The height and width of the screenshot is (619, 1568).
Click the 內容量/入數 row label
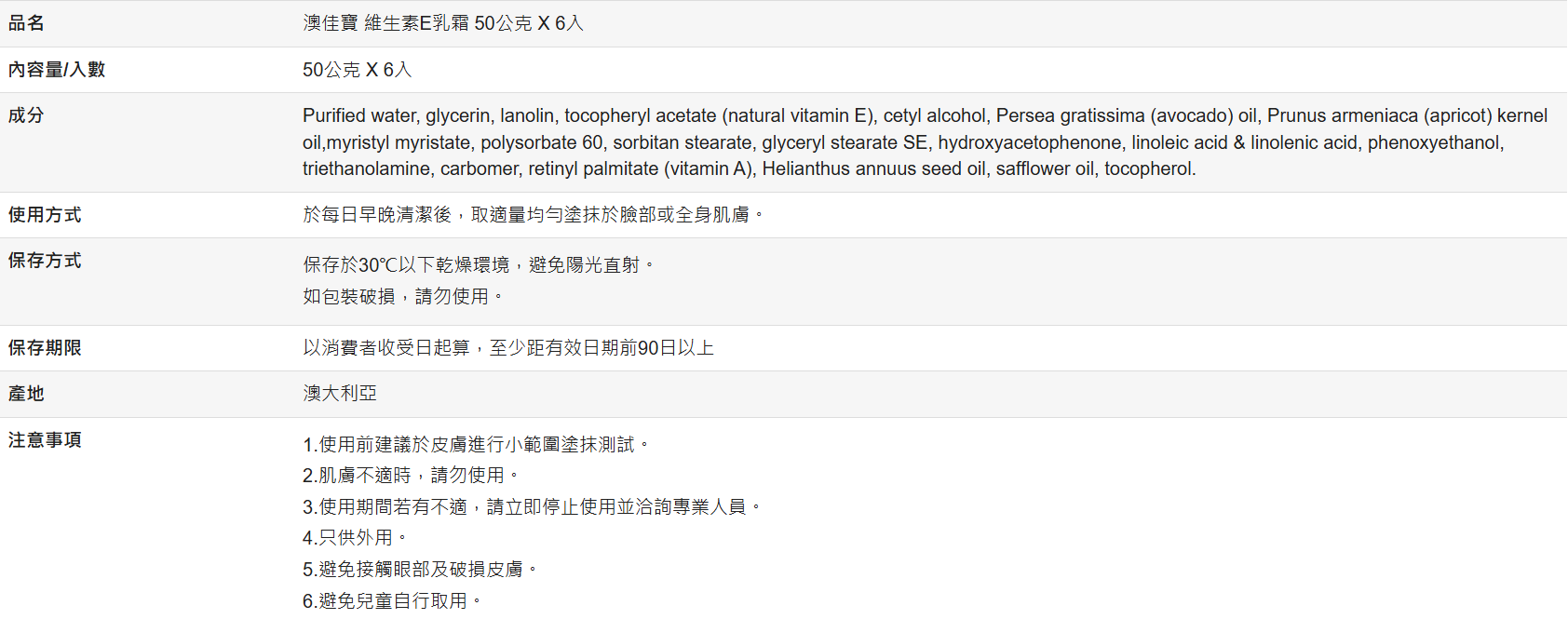(x=56, y=70)
